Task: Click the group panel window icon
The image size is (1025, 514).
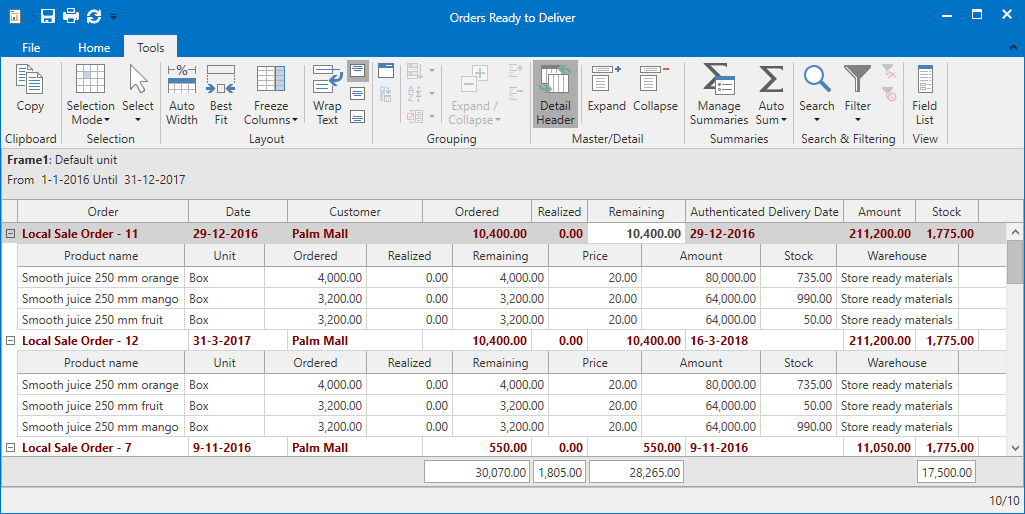Action: (x=386, y=71)
